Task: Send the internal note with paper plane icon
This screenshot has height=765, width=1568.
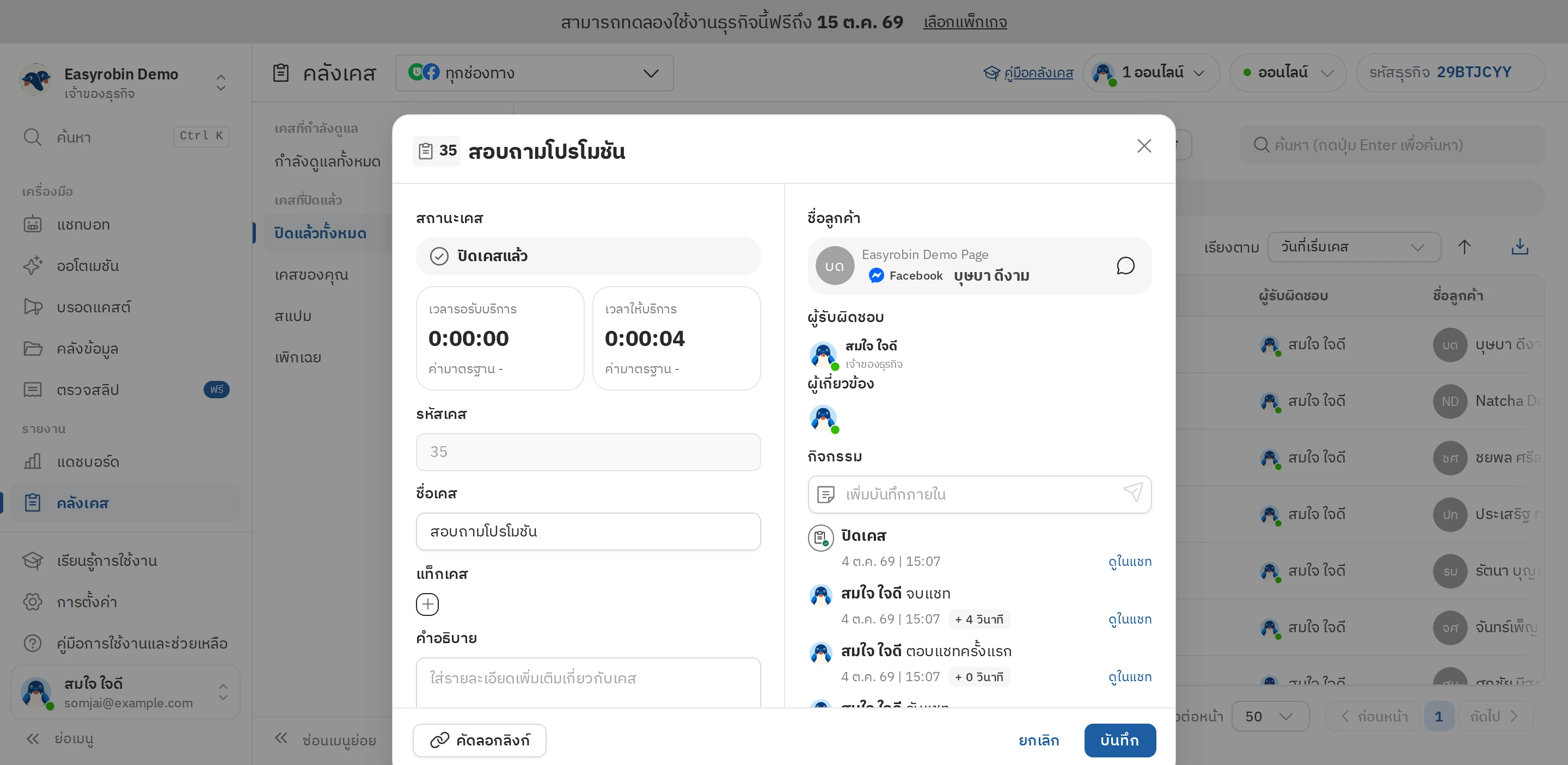Action: click(1132, 492)
